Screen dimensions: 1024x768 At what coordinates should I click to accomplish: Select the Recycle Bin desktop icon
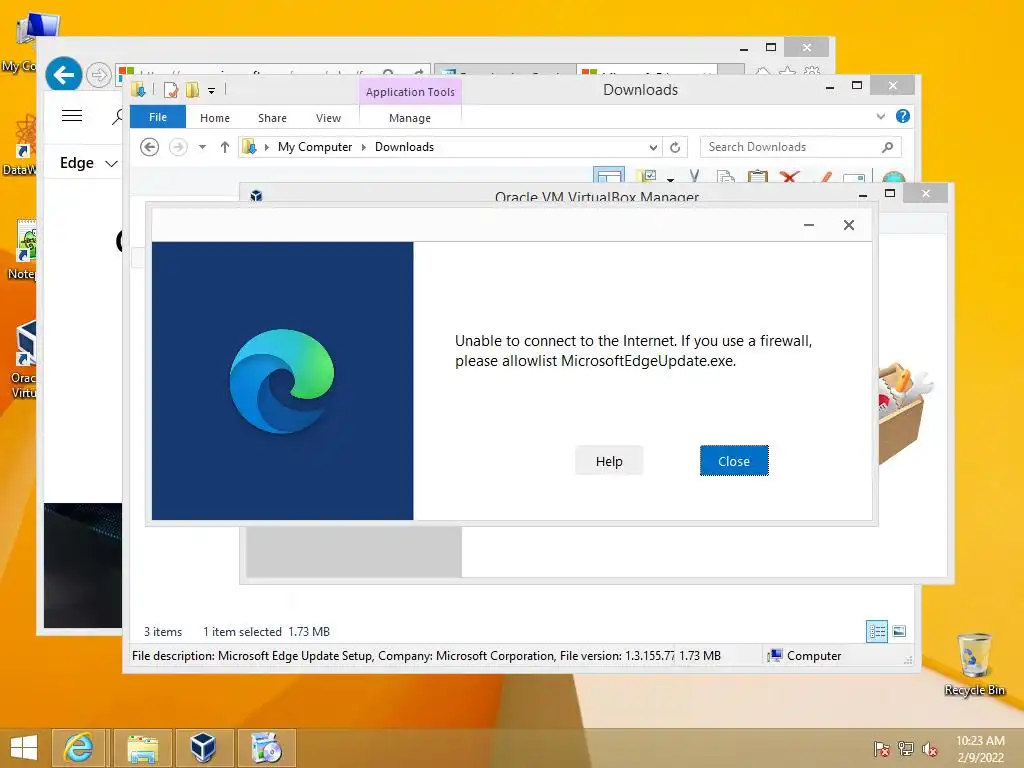(974, 664)
